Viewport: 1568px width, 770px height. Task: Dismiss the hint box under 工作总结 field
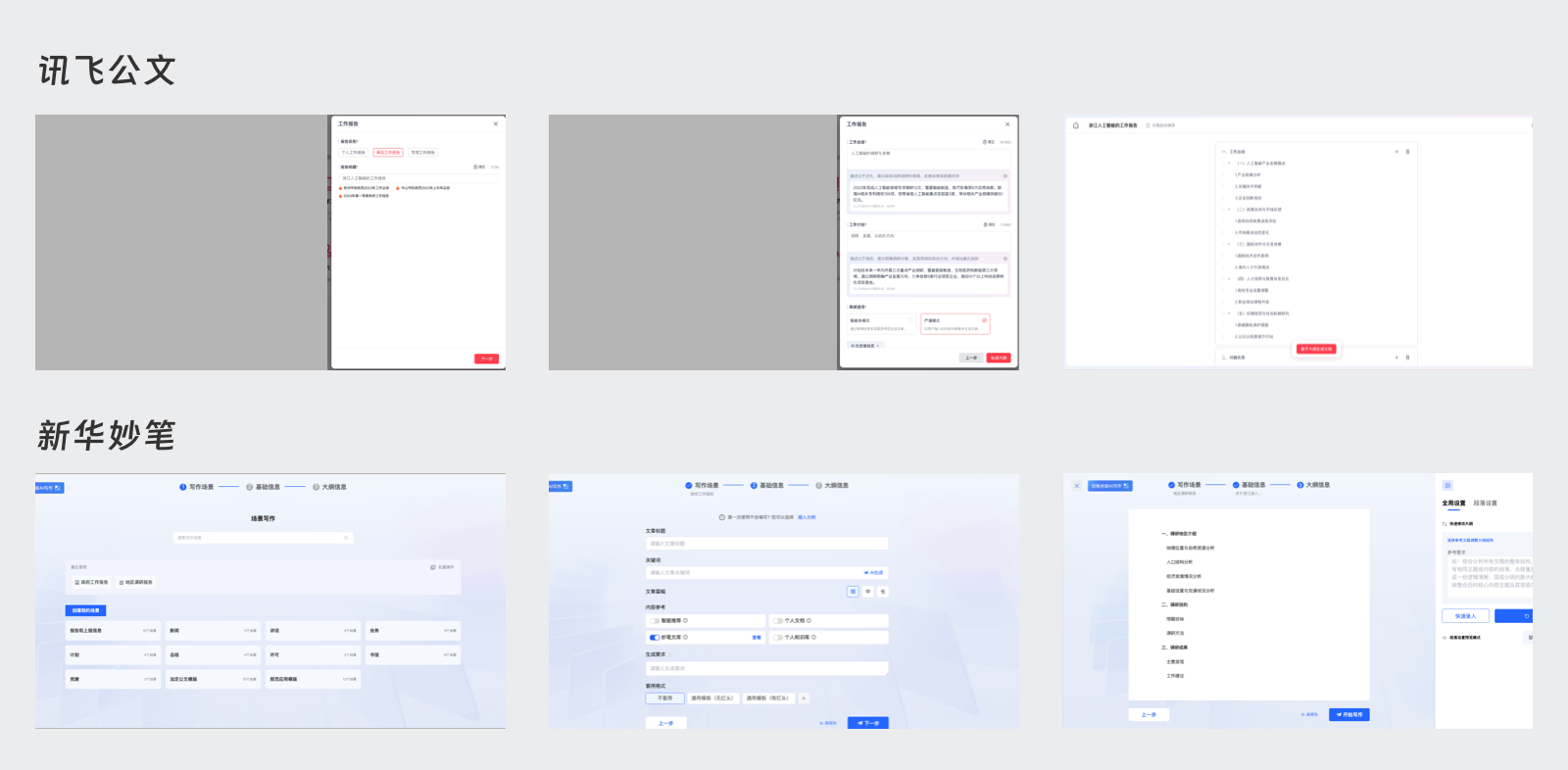pyautogui.click(x=1004, y=176)
